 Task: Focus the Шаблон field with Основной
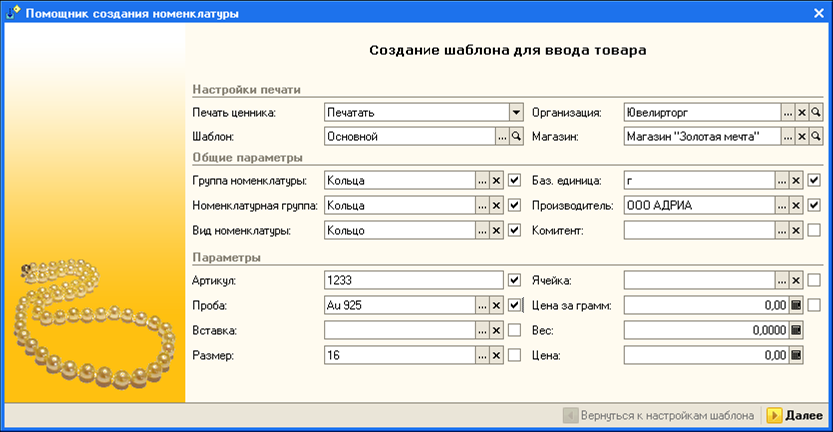410,137
